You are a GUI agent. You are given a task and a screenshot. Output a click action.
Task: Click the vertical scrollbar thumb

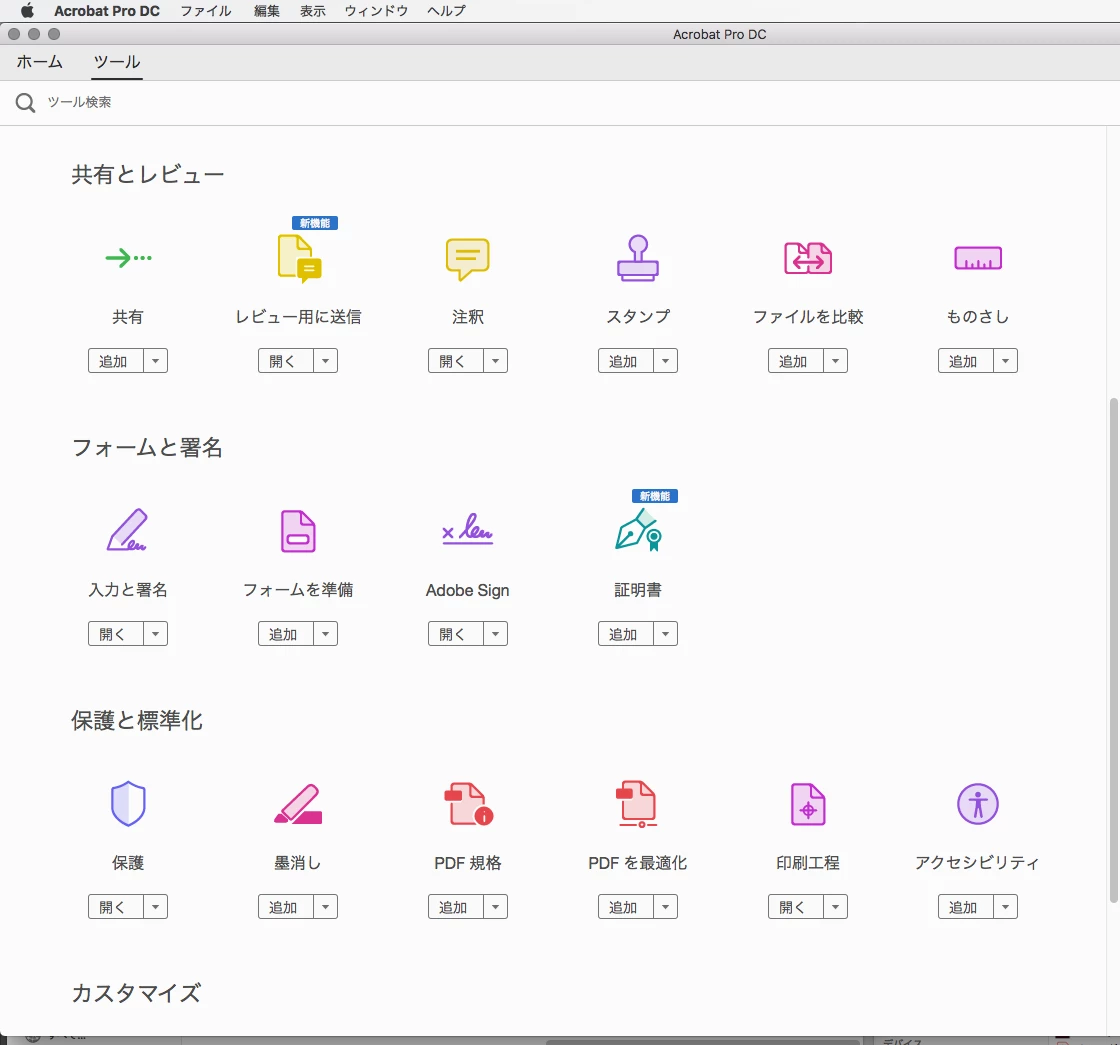1114,650
